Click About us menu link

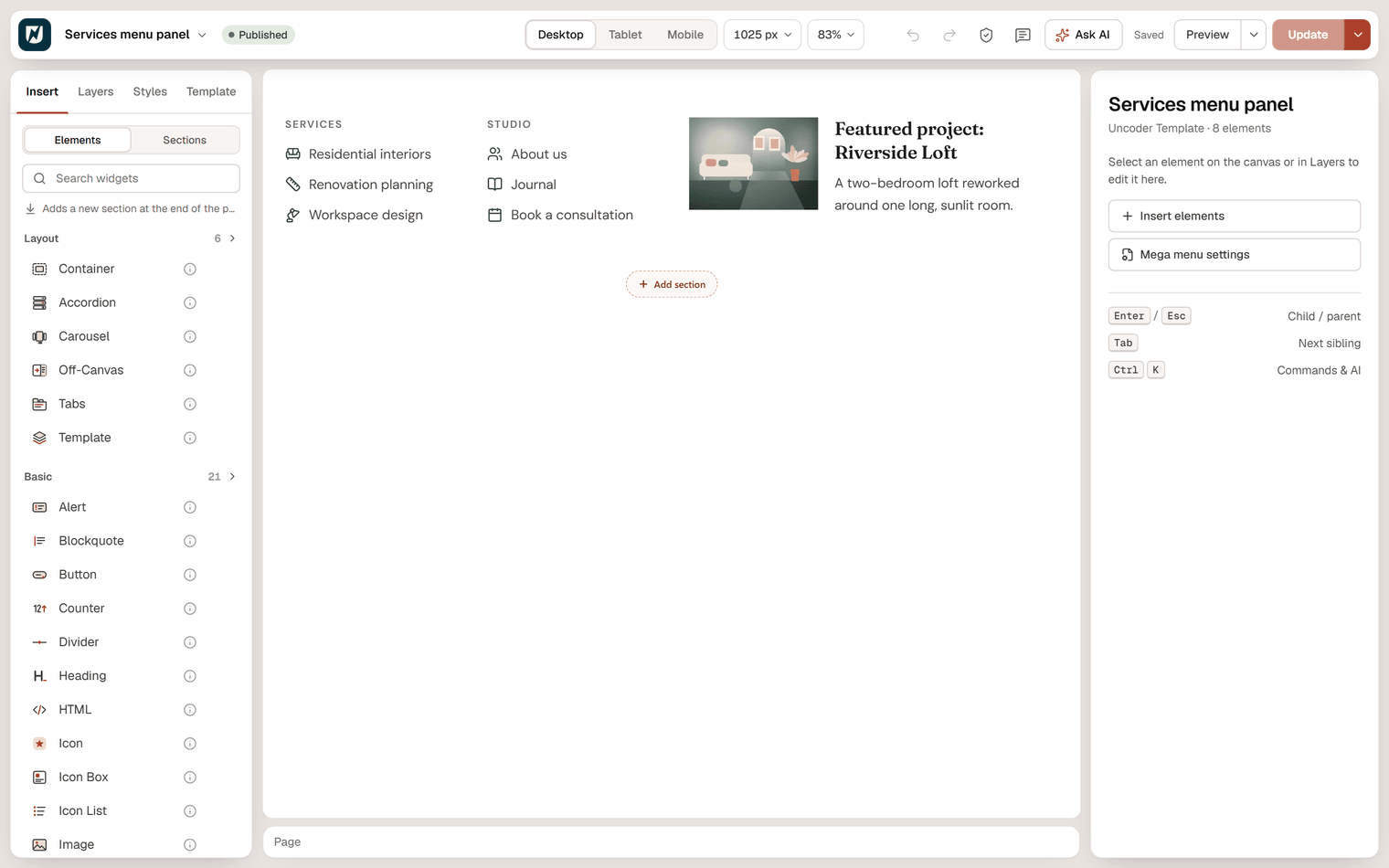(x=527, y=154)
